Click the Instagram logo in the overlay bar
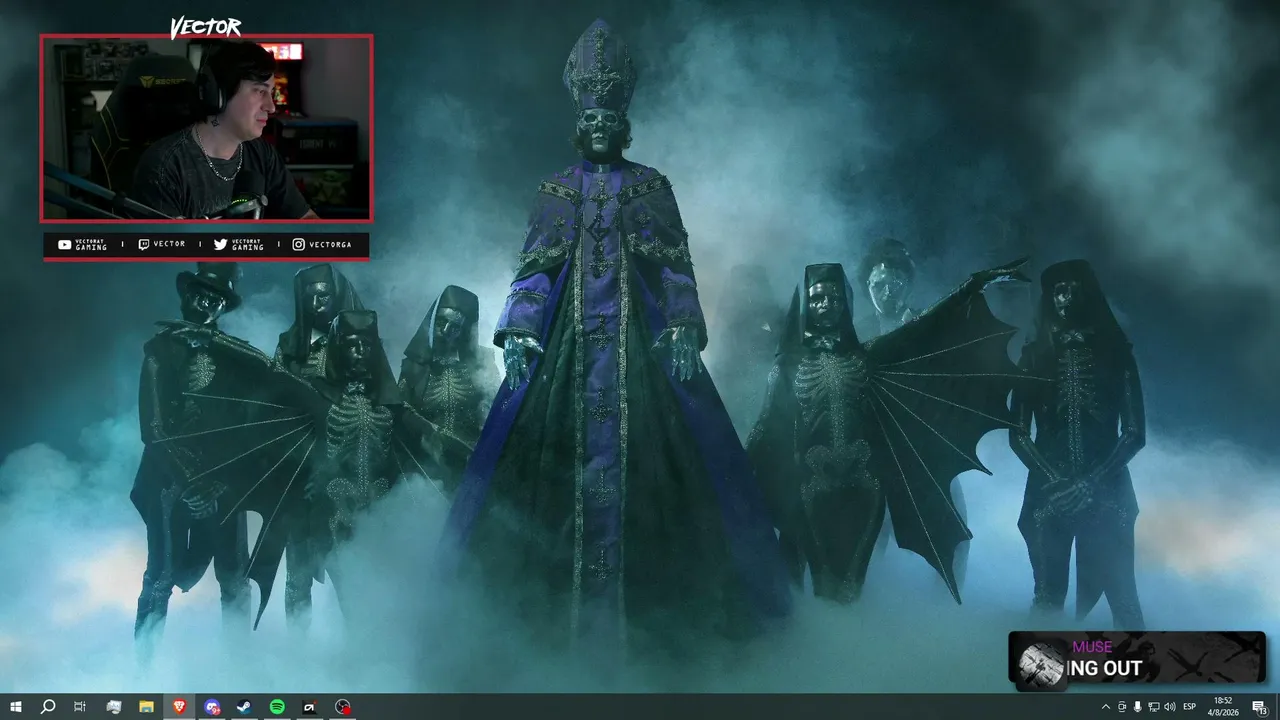Screen dimensions: 1280x720 coord(298,245)
